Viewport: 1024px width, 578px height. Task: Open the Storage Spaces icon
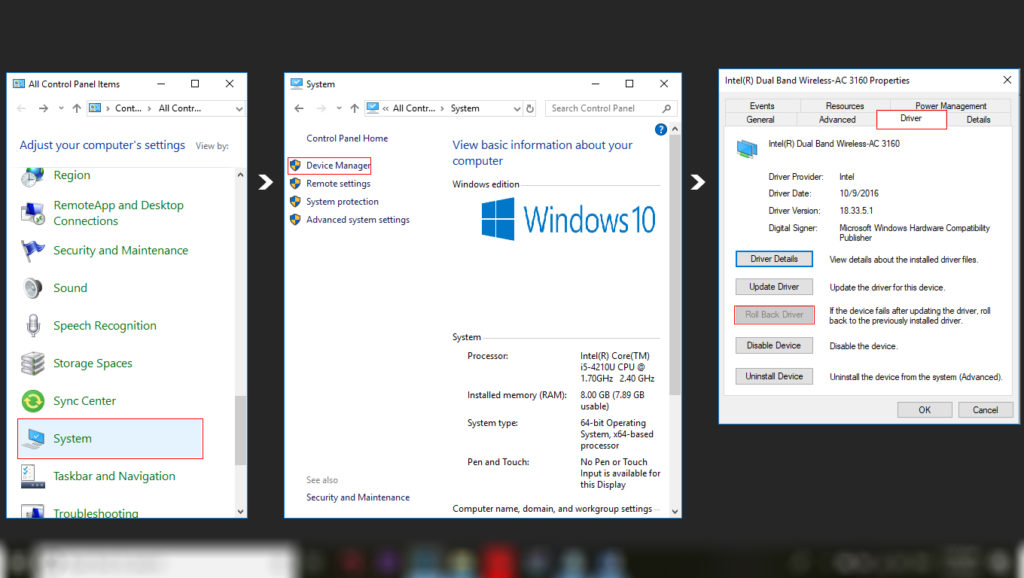33,364
